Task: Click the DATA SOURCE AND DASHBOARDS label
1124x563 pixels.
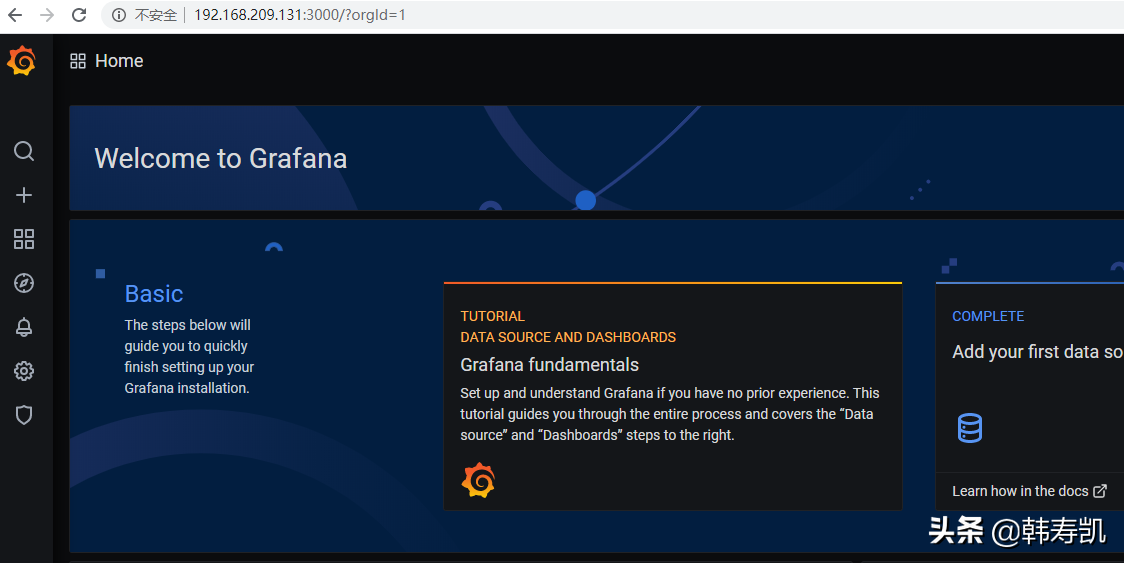Action: tap(568, 337)
